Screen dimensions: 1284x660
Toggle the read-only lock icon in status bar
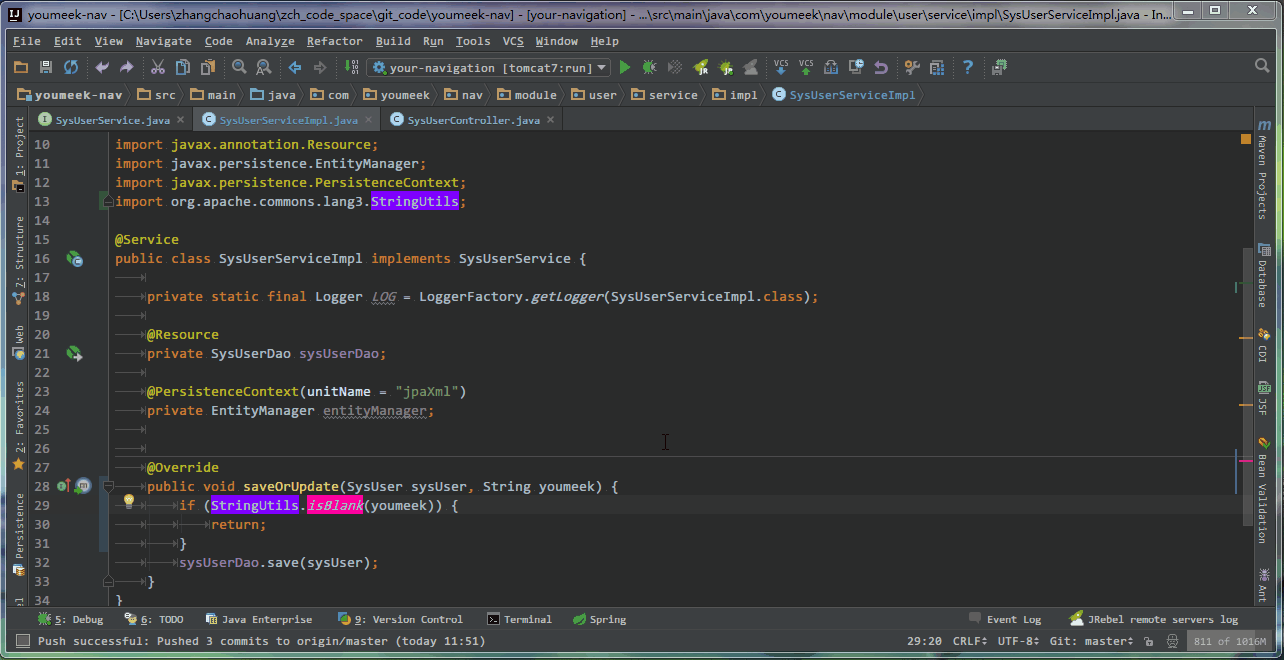coord(1148,641)
